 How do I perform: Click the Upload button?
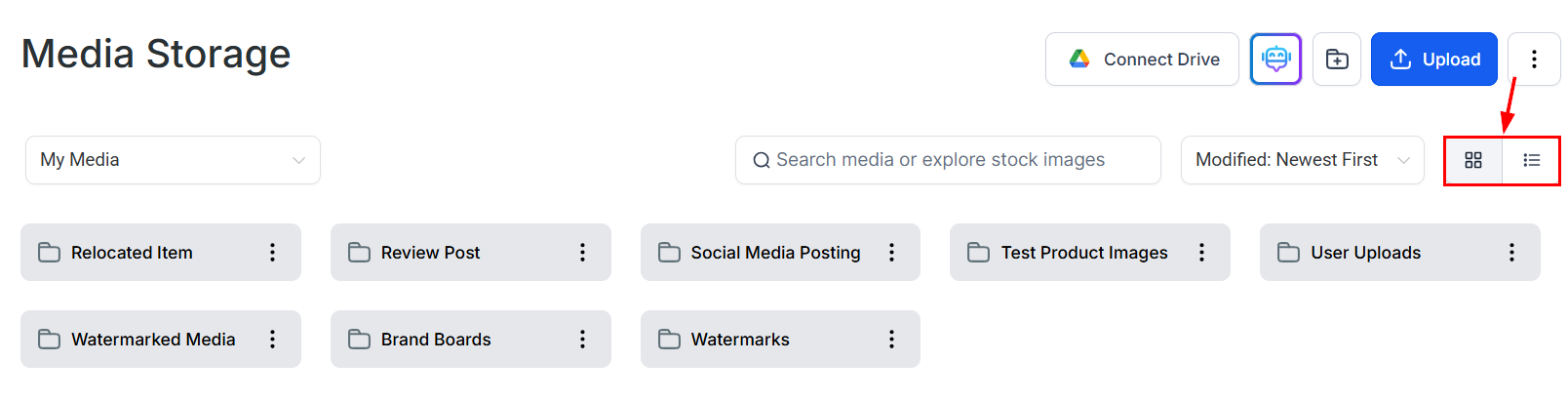click(1433, 60)
